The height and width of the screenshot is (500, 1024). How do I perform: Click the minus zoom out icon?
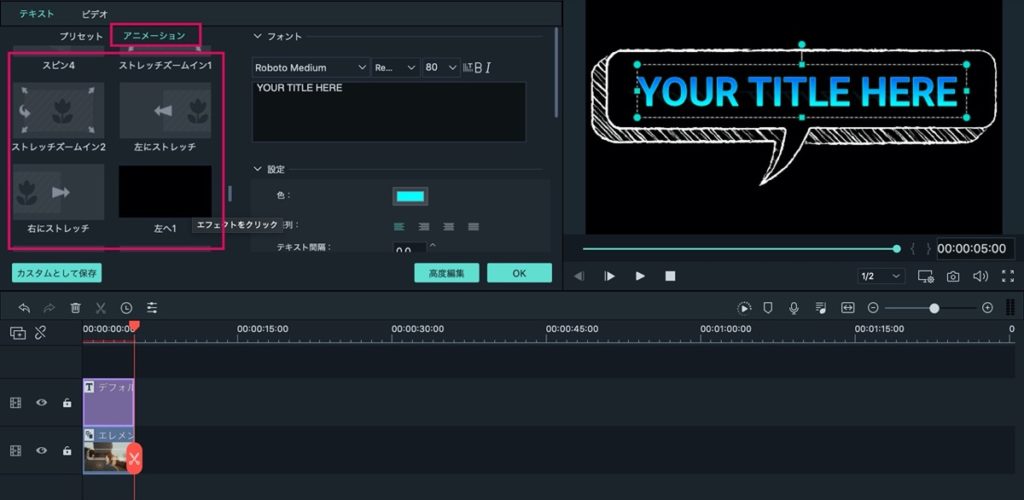tap(873, 308)
